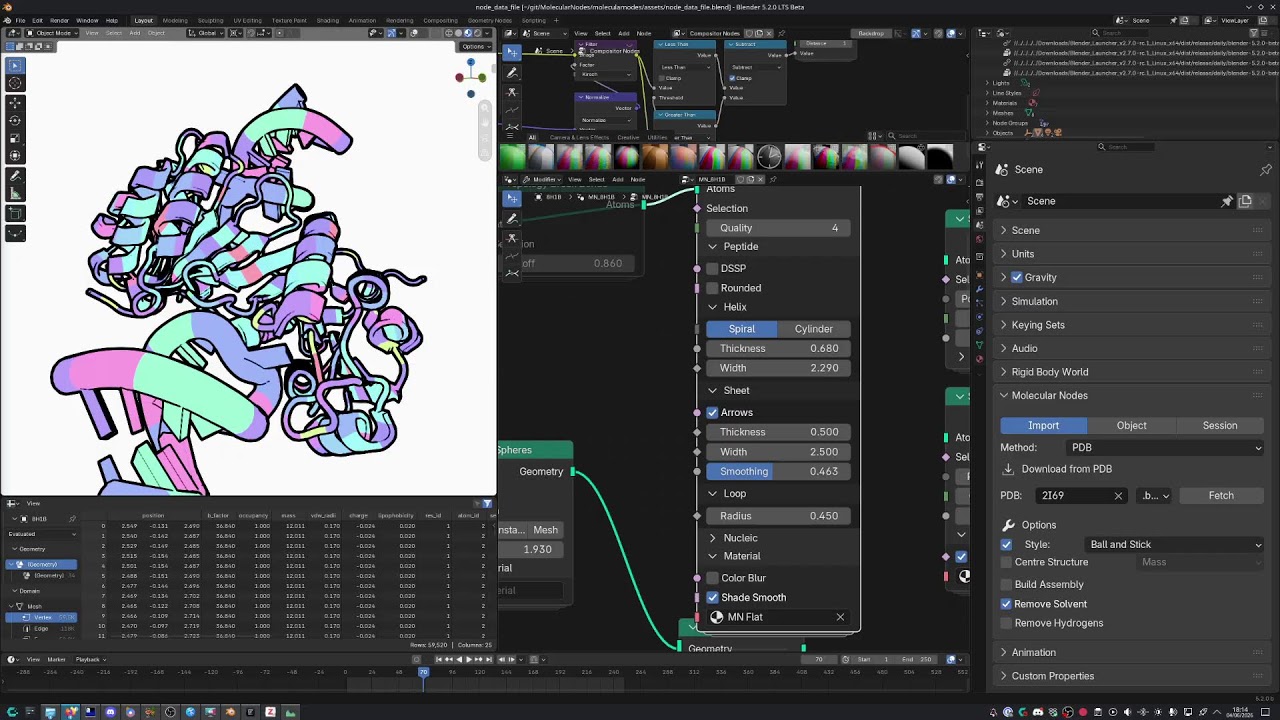Expand the Rigid Body World panel

coord(1131,372)
